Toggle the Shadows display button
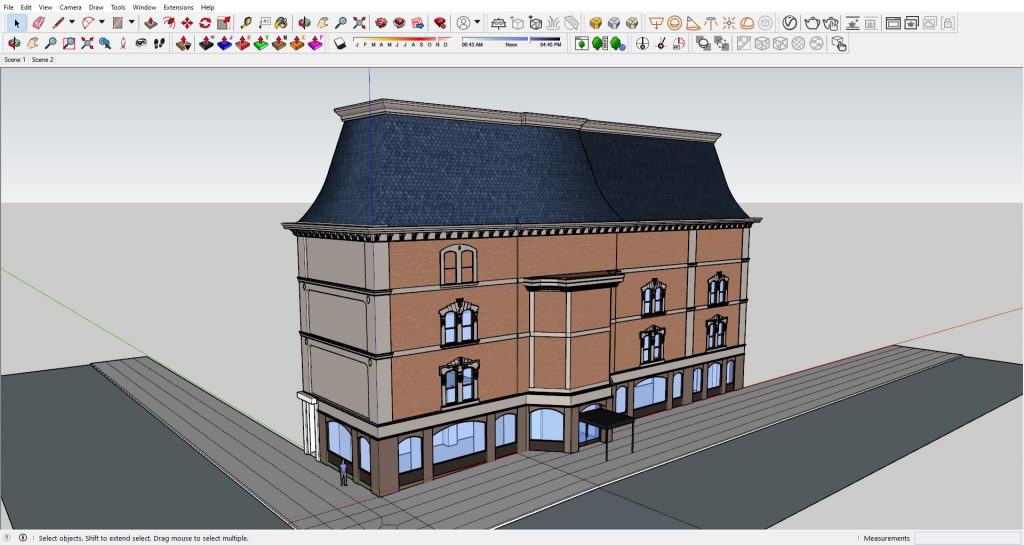 [x=340, y=43]
